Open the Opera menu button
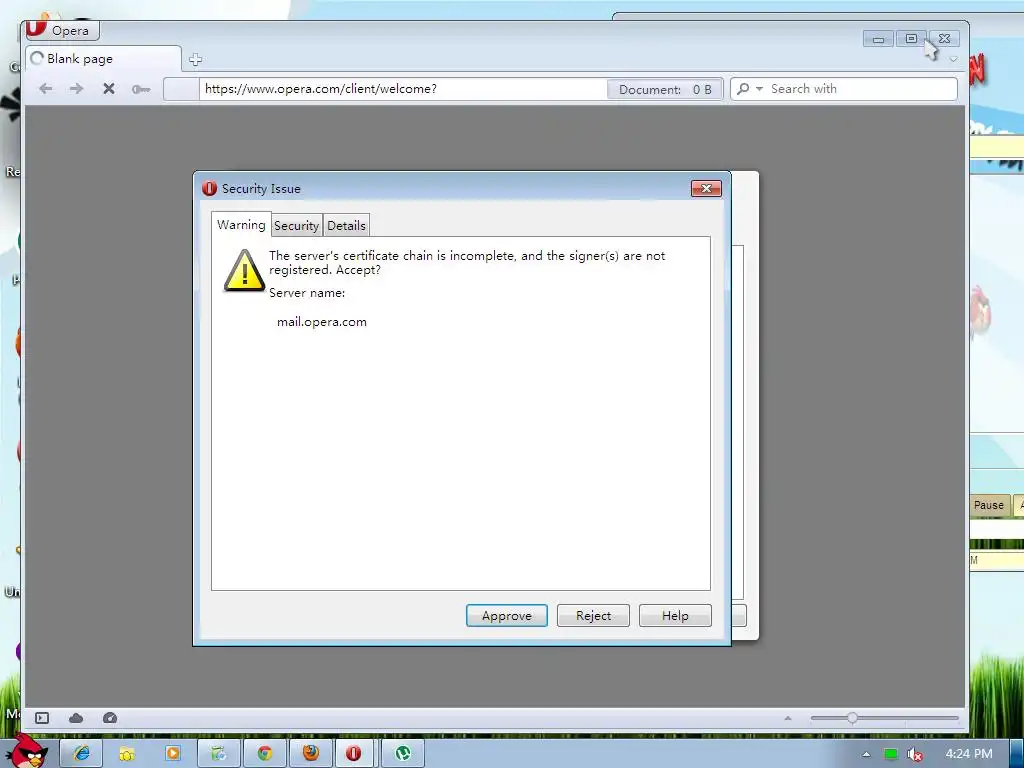Viewport: 1024px width, 768px height. (62, 30)
